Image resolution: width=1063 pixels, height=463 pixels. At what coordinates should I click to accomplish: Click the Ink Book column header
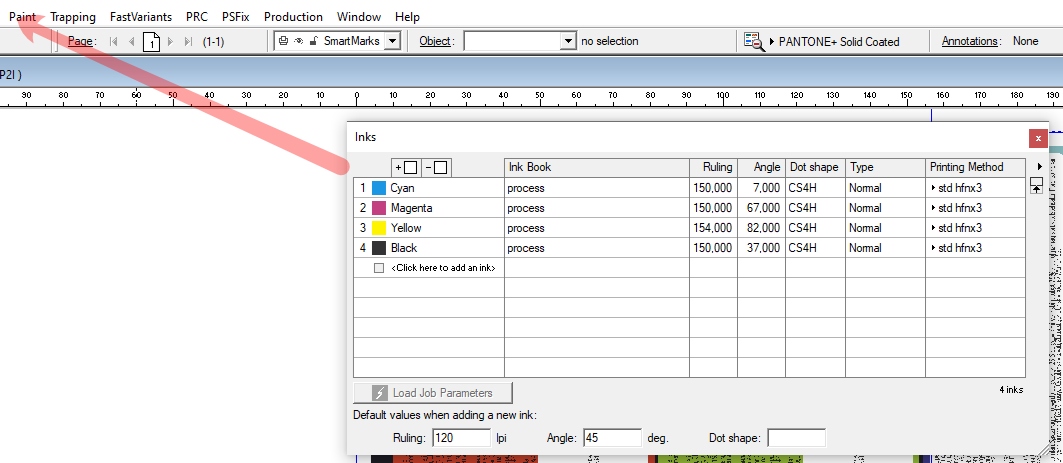click(597, 167)
